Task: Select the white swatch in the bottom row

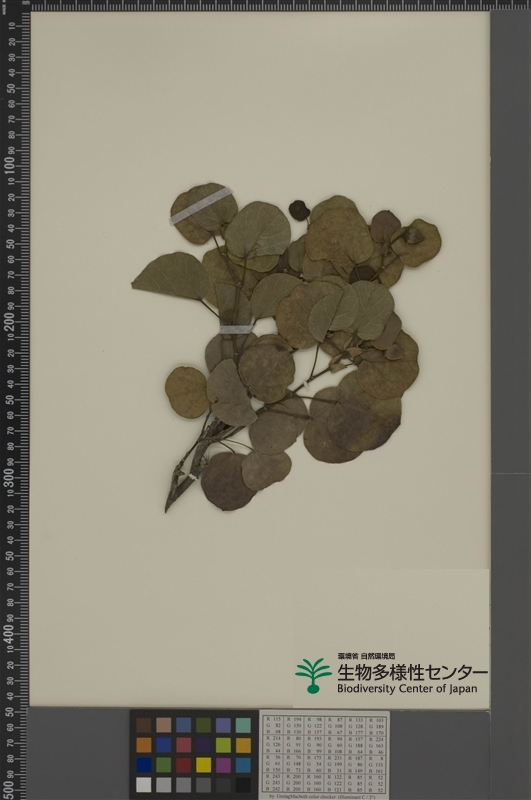Action: pyautogui.click(x=143, y=785)
